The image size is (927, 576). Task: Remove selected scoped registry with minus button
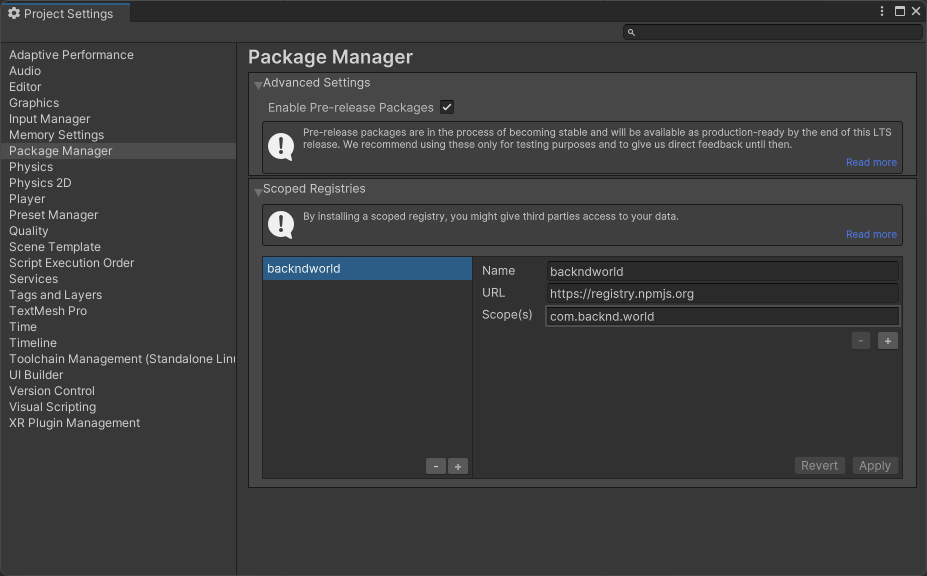point(436,466)
